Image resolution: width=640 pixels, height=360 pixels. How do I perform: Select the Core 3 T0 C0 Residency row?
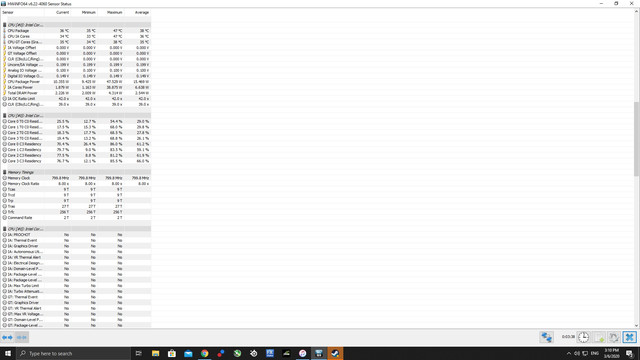tap(76, 138)
